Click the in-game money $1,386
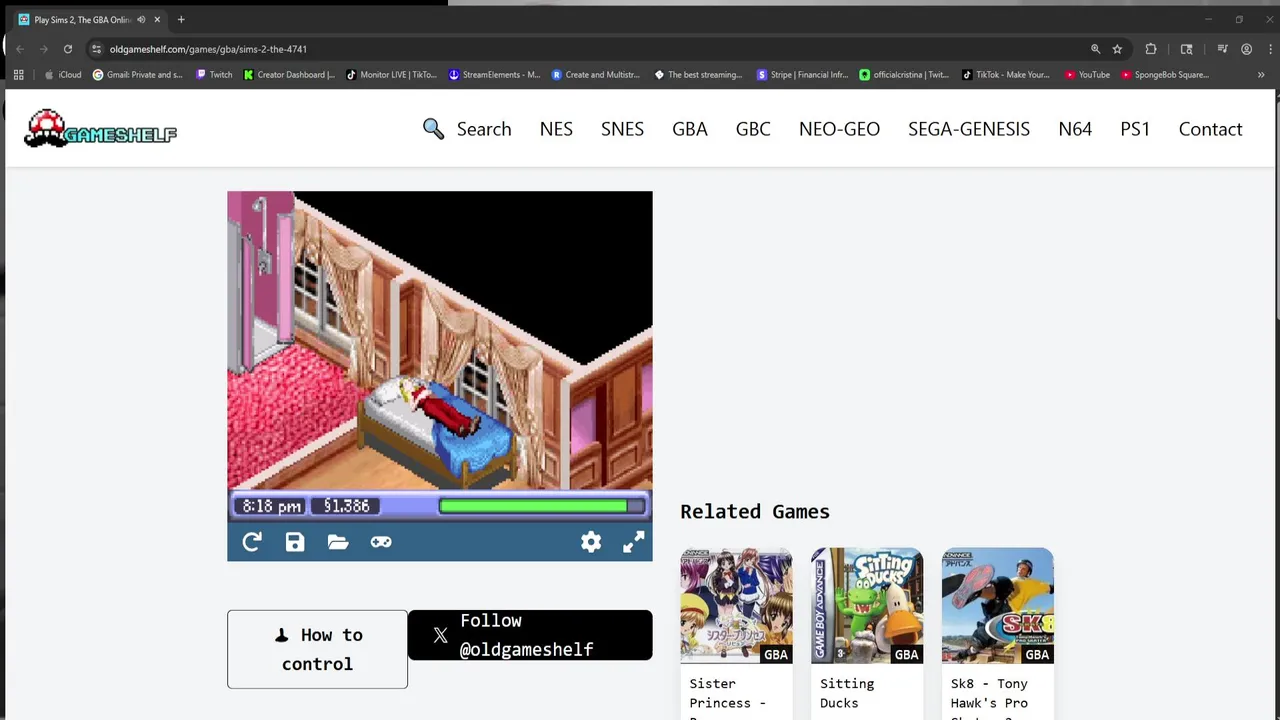 coord(346,506)
